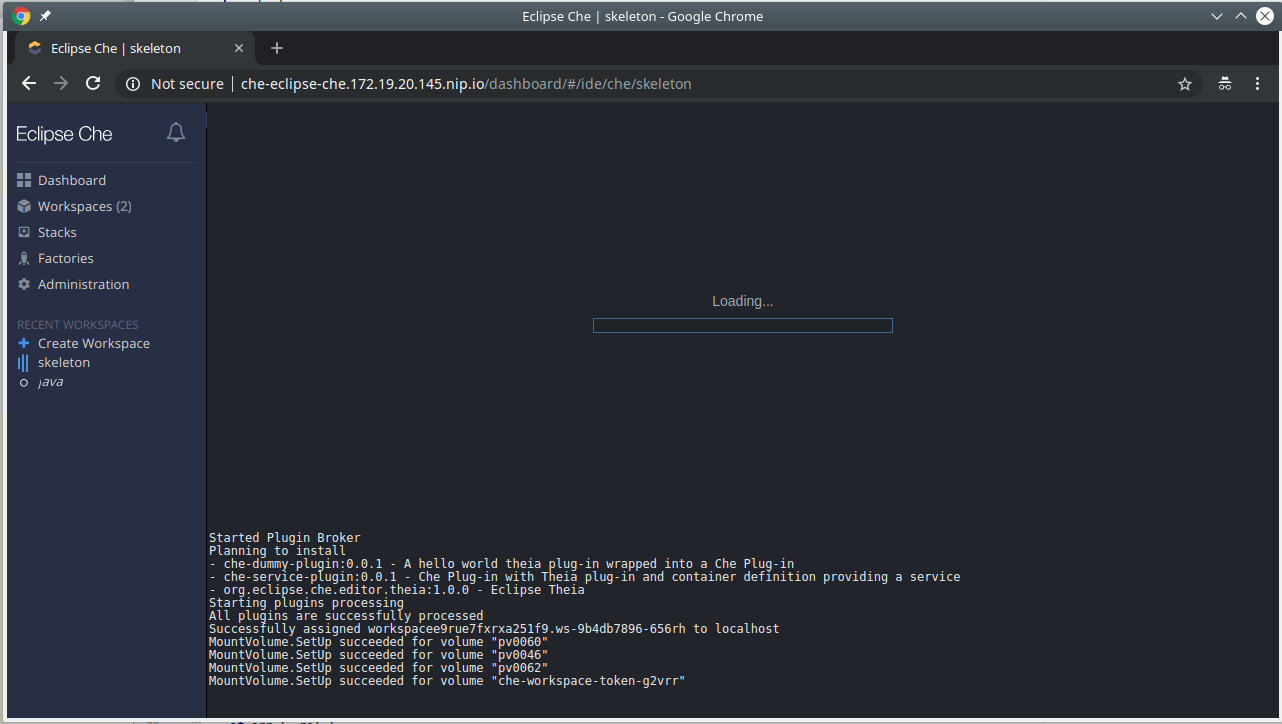Click the Loading... text
The width and height of the screenshot is (1282, 724).
743,301
